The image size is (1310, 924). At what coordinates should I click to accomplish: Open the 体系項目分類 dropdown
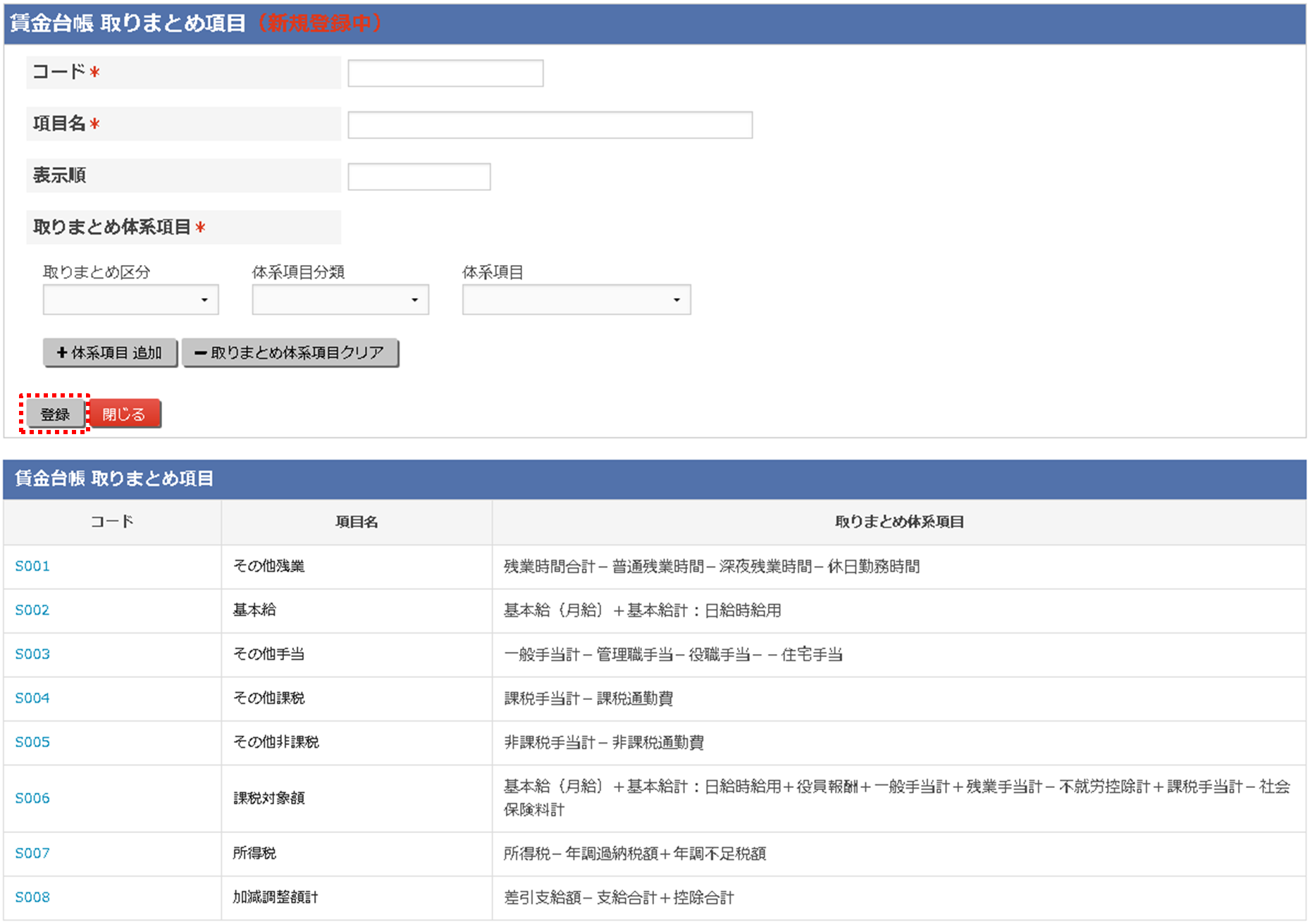coord(339,300)
